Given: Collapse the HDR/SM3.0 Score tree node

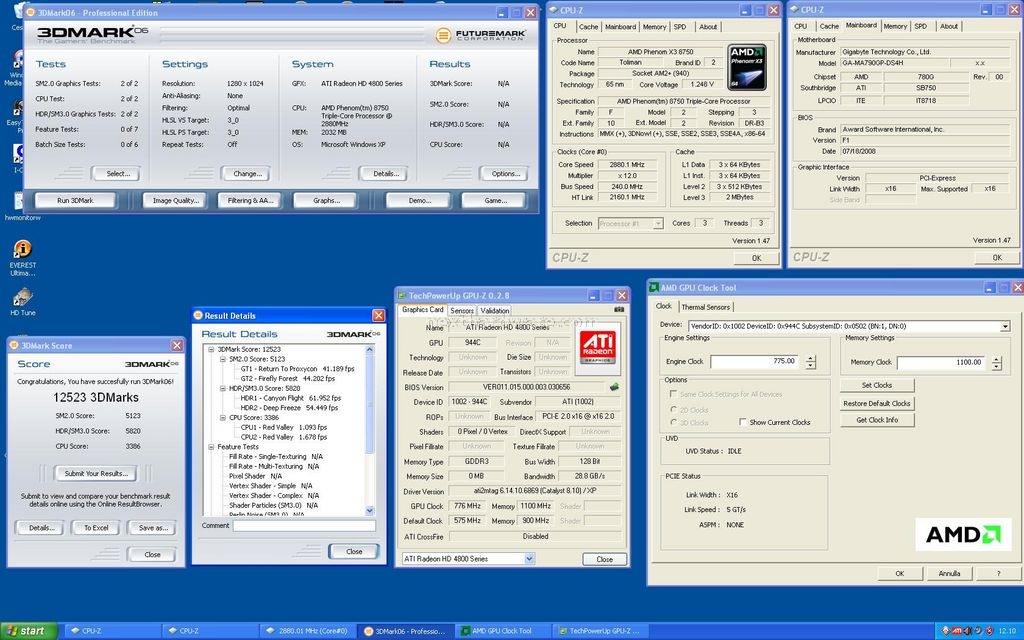Looking at the screenshot, I should [x=223, y=388].
